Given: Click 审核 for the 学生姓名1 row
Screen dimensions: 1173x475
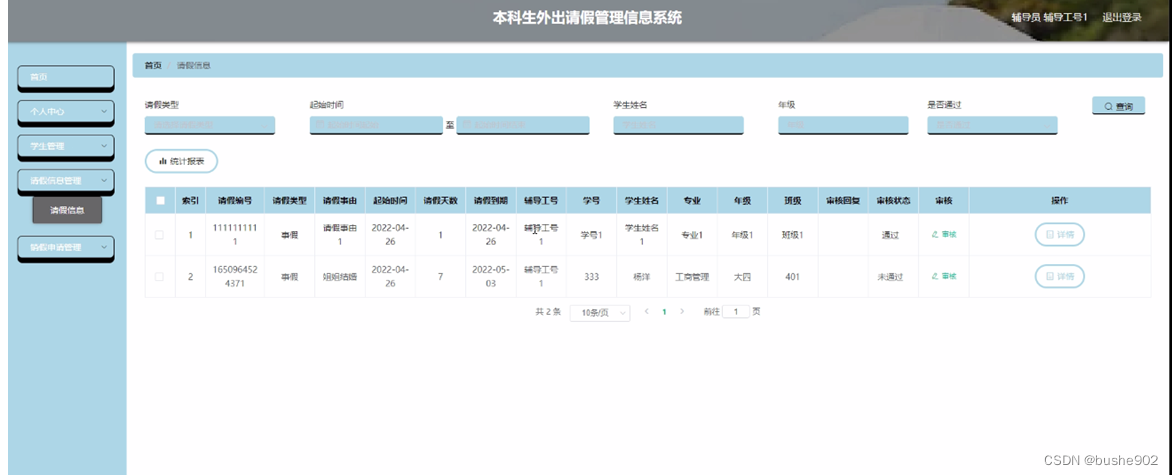Looking at the screenshot, I should 944,235.
